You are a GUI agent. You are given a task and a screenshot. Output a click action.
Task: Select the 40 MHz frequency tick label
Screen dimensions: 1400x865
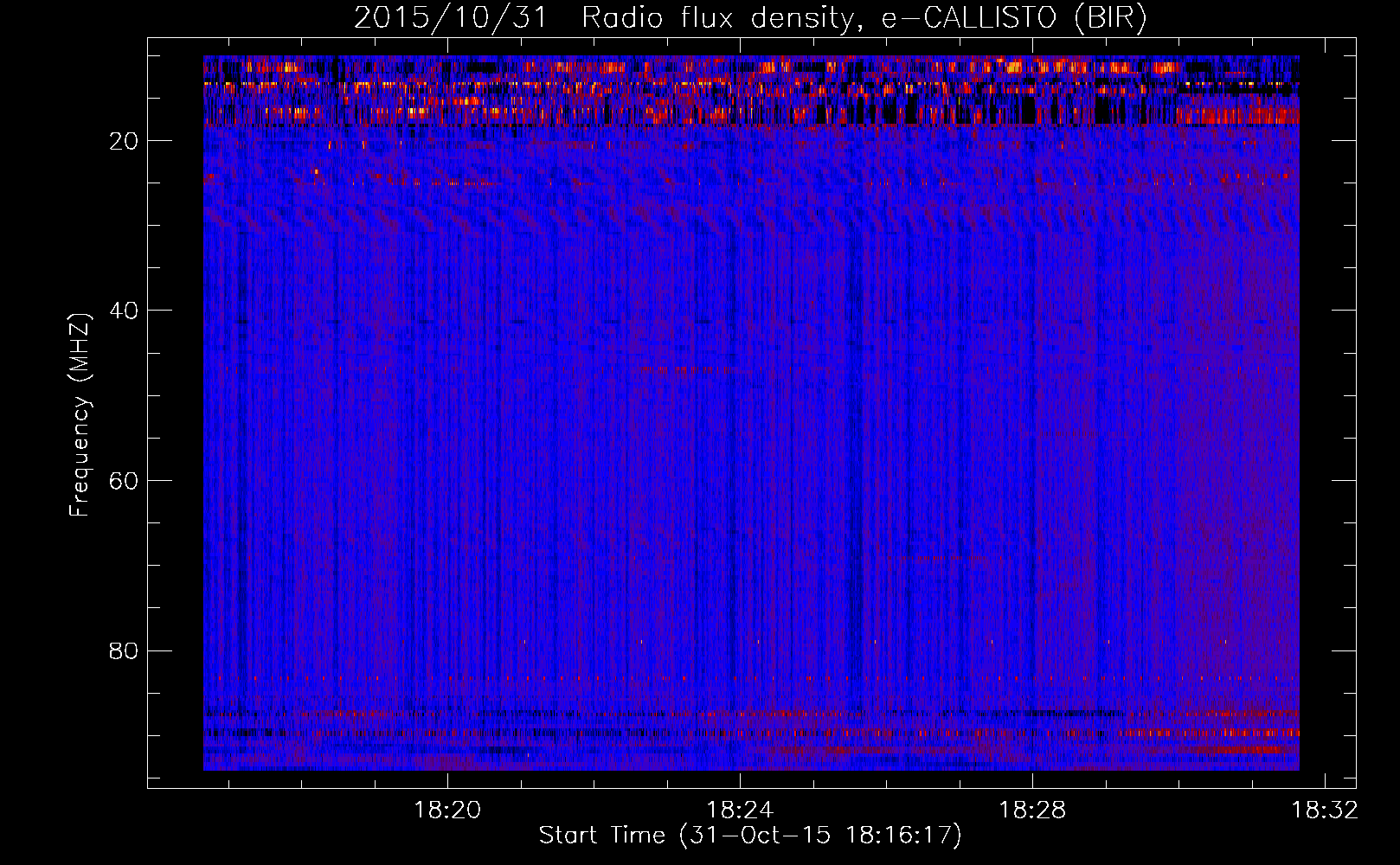tap(125, 311)
